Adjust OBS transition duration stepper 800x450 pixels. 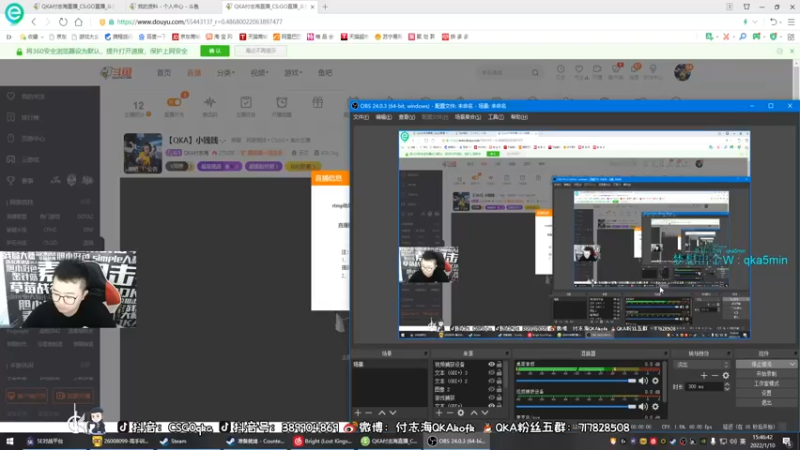727,387
